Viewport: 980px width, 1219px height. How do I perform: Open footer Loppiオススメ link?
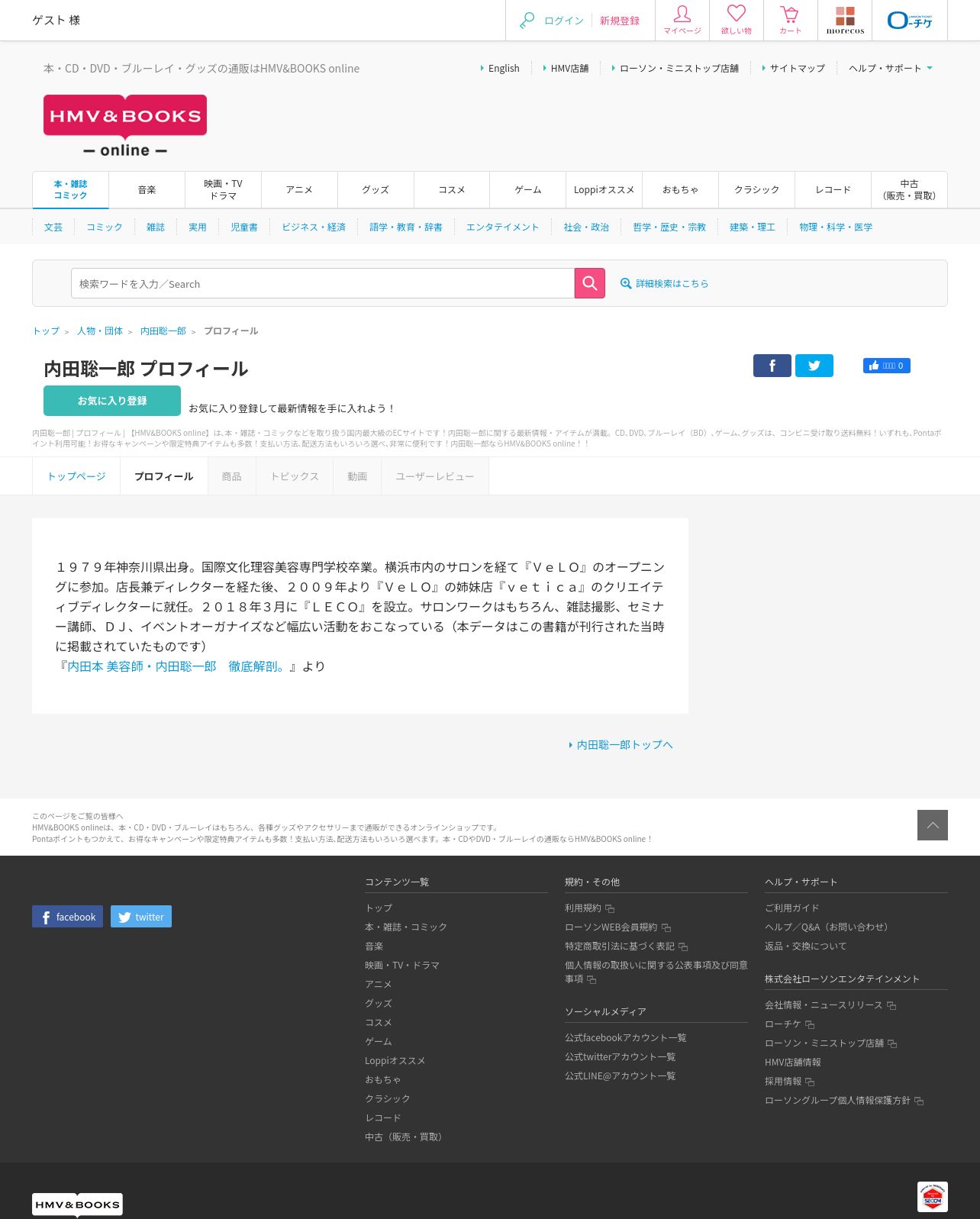(x=395, y=1060)
